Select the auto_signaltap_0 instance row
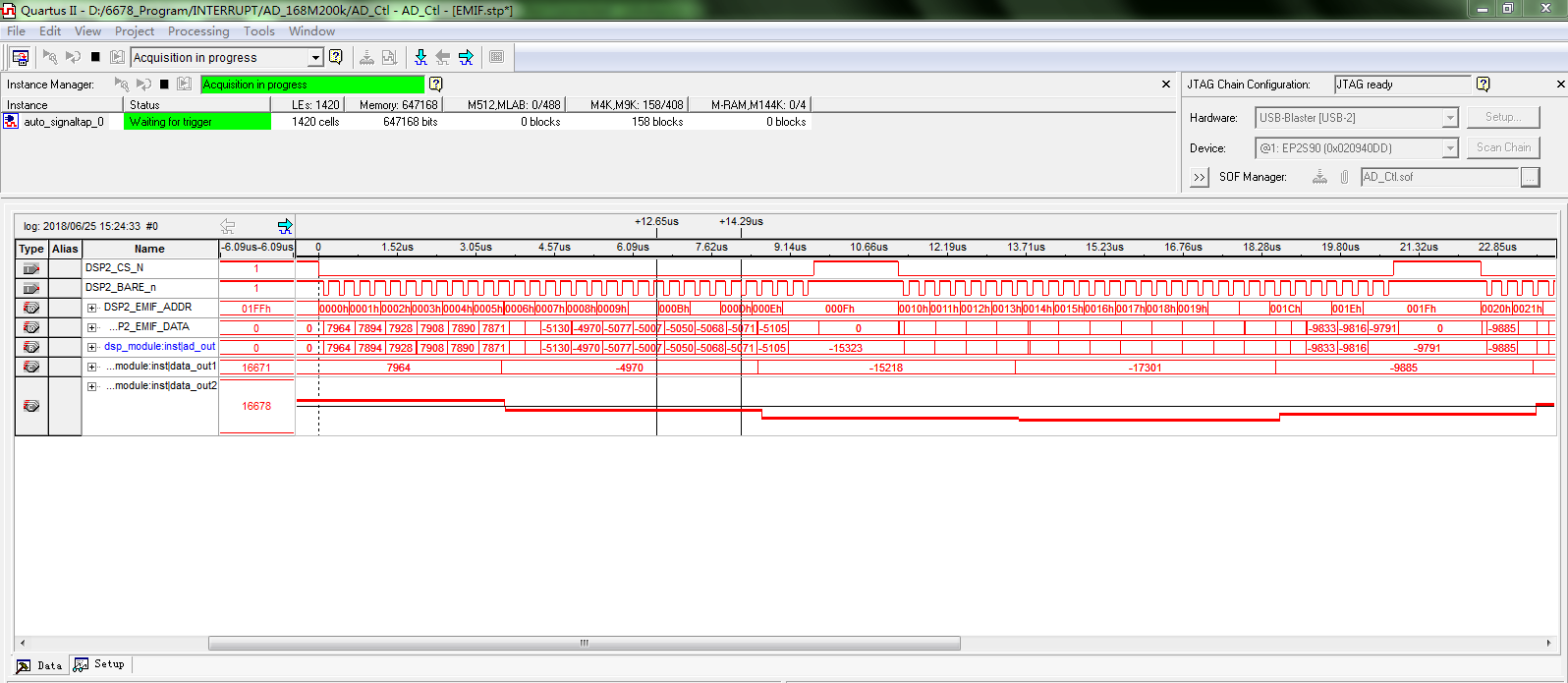Viewport: 1568px width, 683px height. [x=406, y=122]
